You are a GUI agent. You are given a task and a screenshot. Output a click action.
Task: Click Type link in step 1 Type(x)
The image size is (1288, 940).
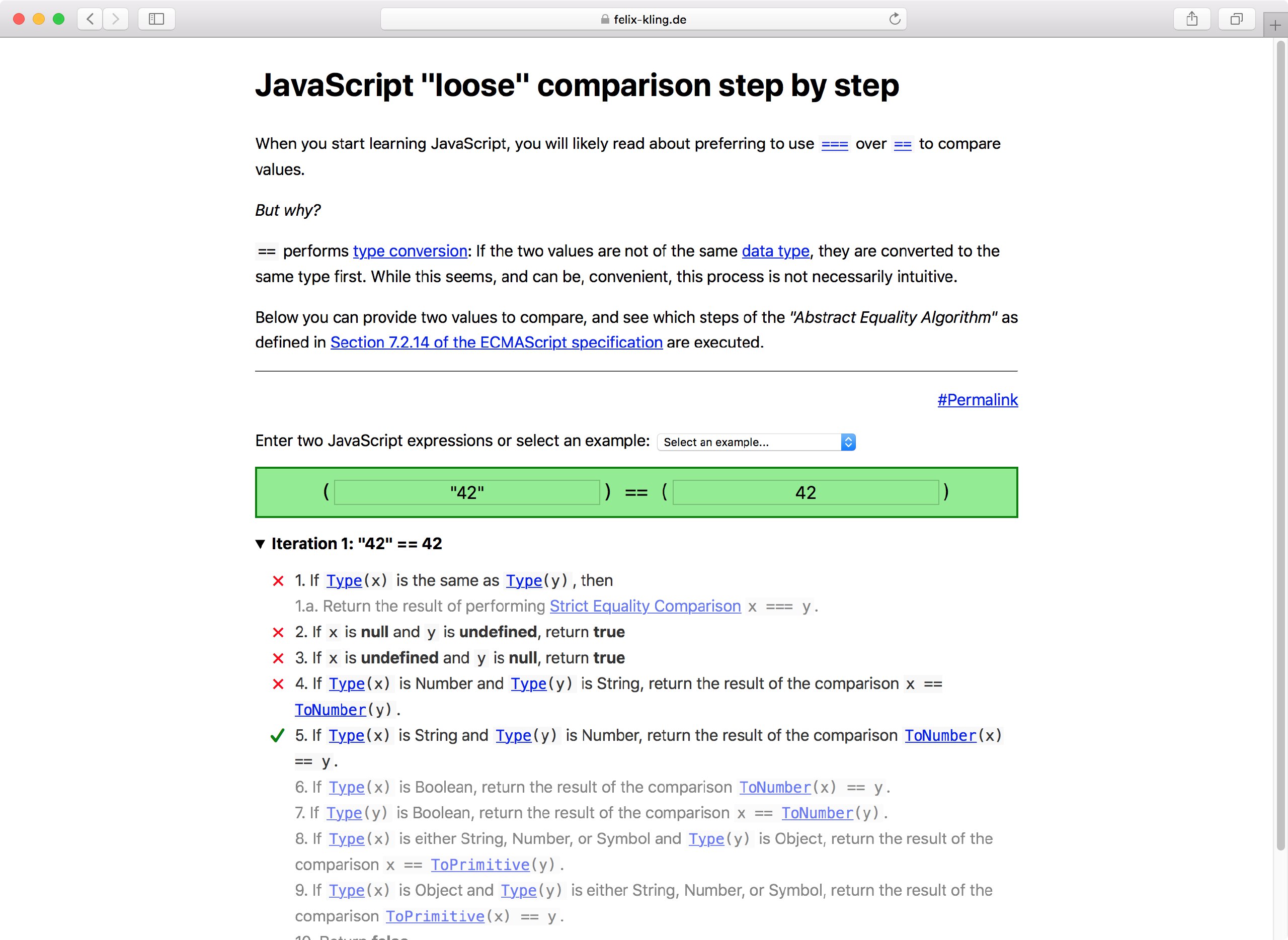point(344,580)
